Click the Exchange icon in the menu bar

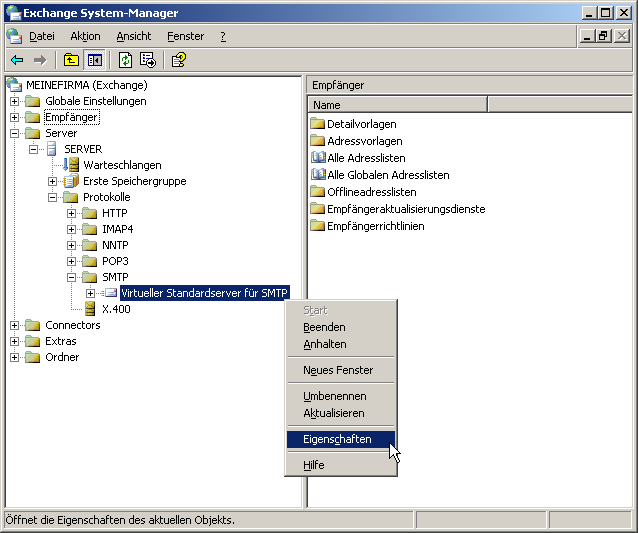(15, 36)
